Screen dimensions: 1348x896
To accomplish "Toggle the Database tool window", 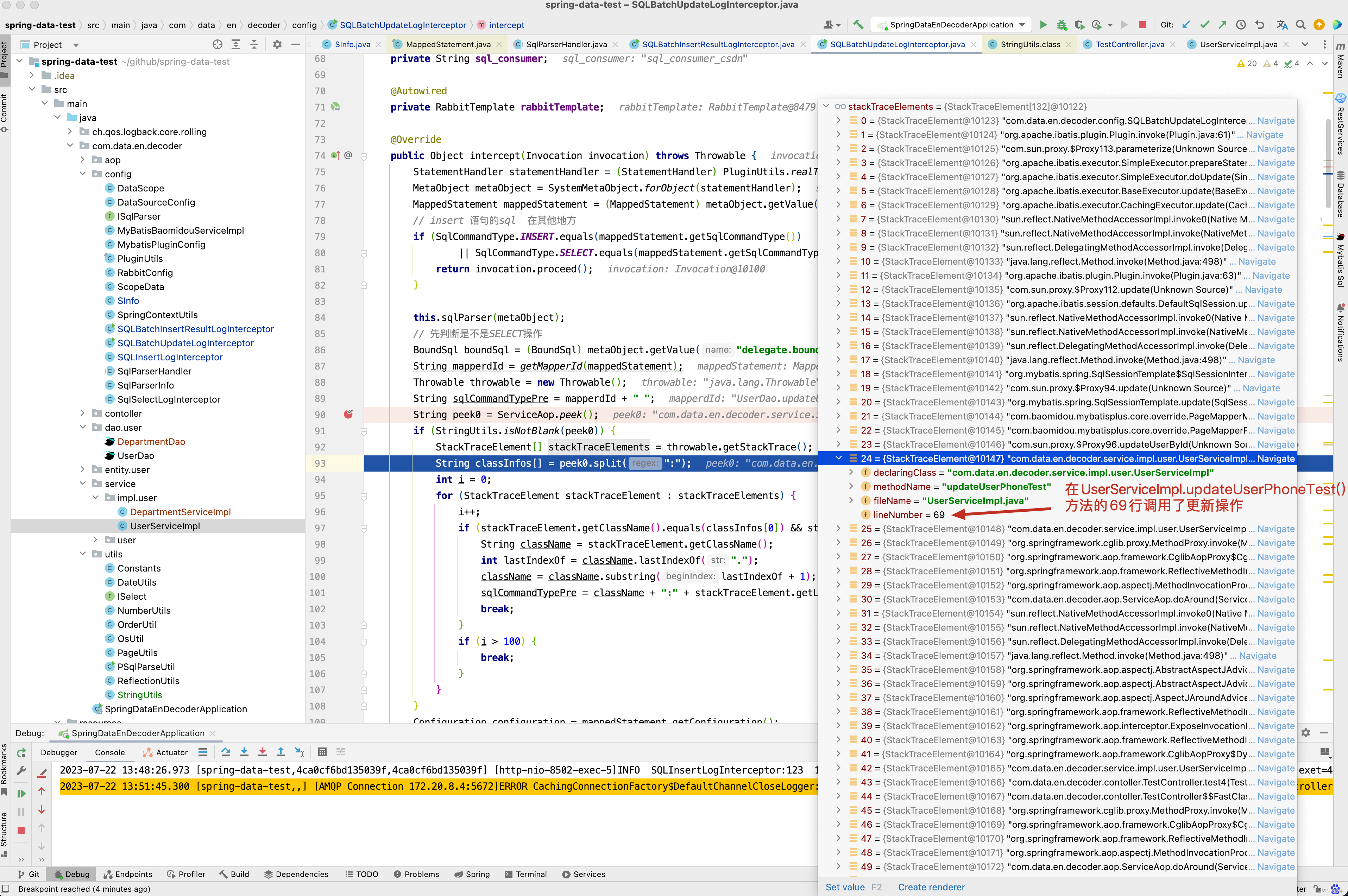I will point(1341,194).
